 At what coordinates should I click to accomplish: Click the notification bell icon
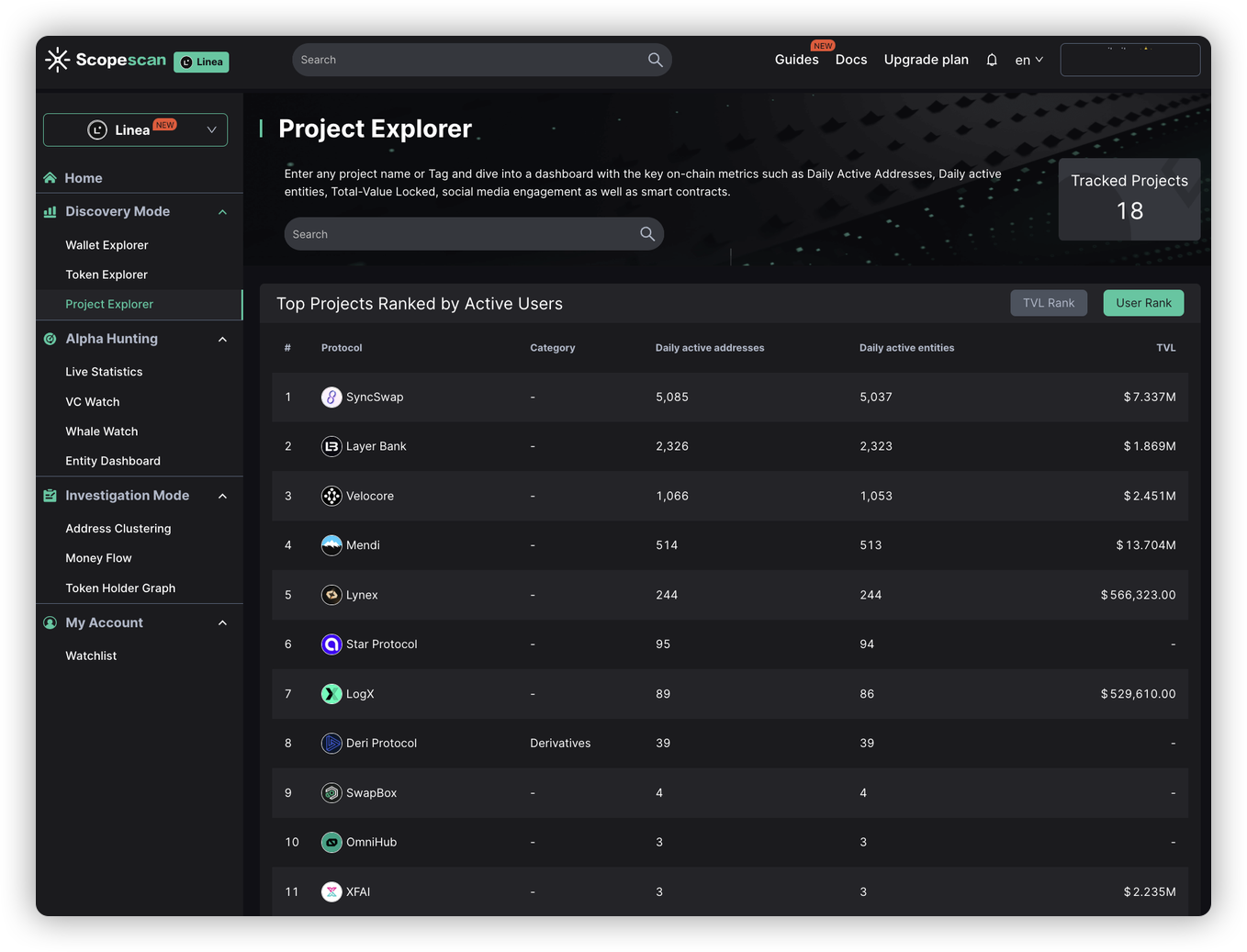click(992, 60)
